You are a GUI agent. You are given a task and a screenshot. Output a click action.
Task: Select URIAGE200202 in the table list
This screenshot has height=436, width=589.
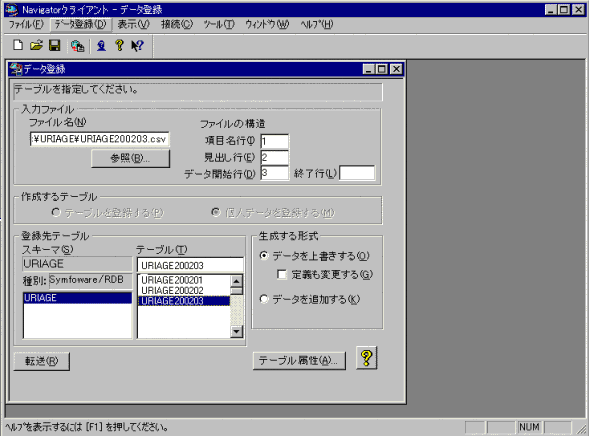coord(184,291)
